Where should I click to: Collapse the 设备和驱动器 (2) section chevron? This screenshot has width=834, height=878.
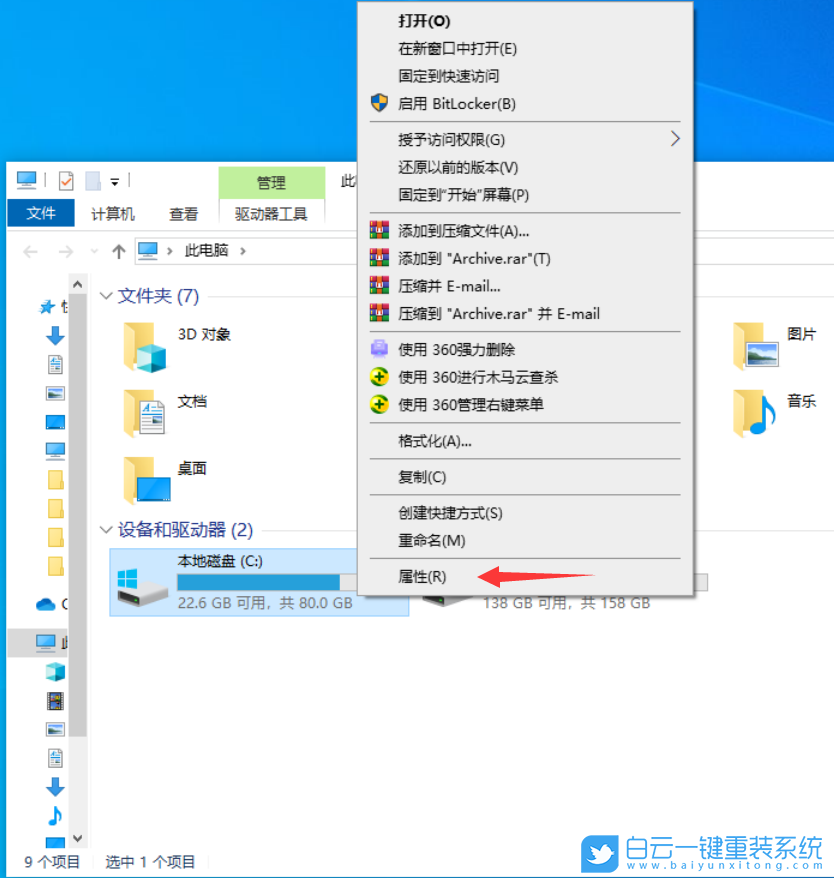(x=106, y=530)
